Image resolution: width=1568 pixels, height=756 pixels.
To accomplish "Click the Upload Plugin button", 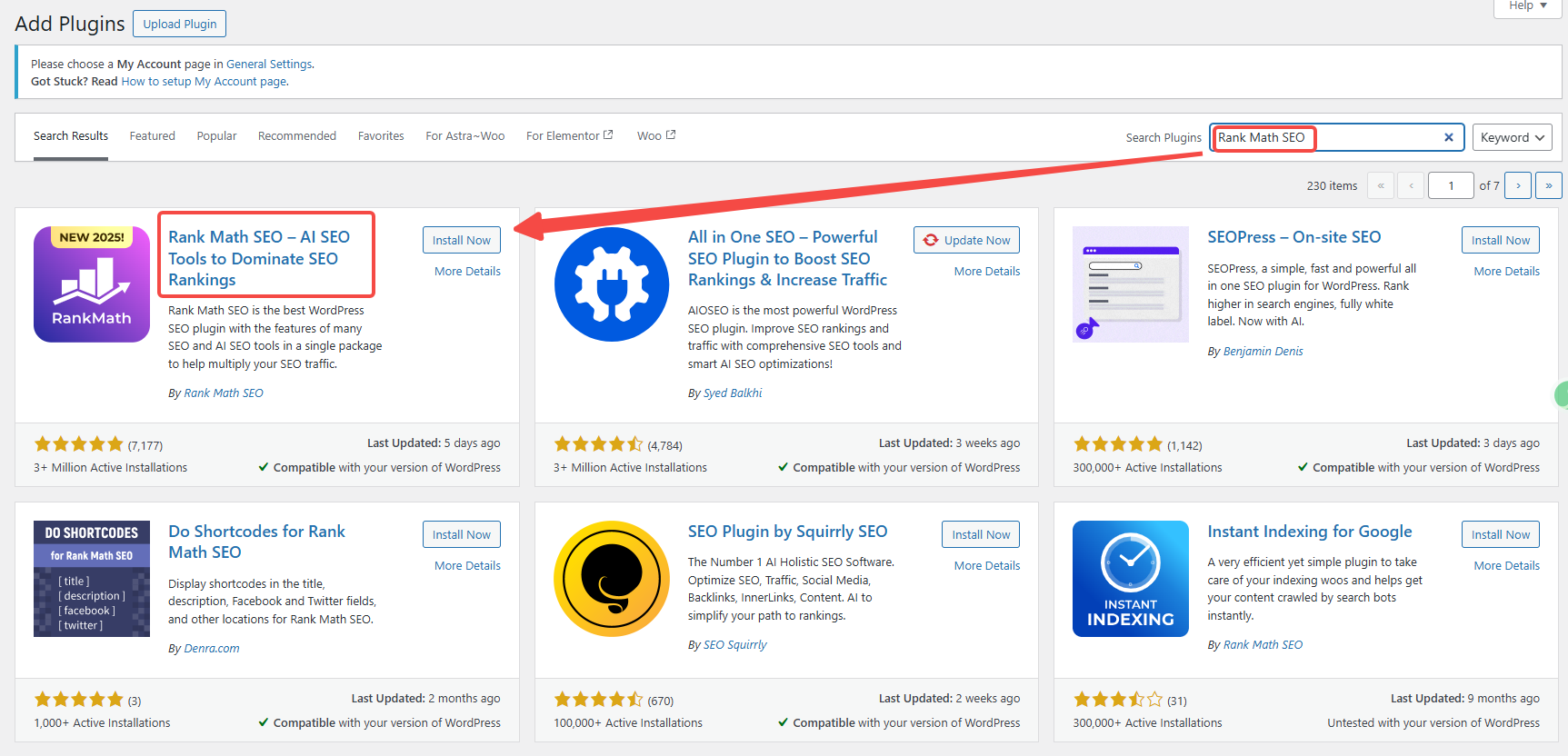I will [x=179, y=24].
